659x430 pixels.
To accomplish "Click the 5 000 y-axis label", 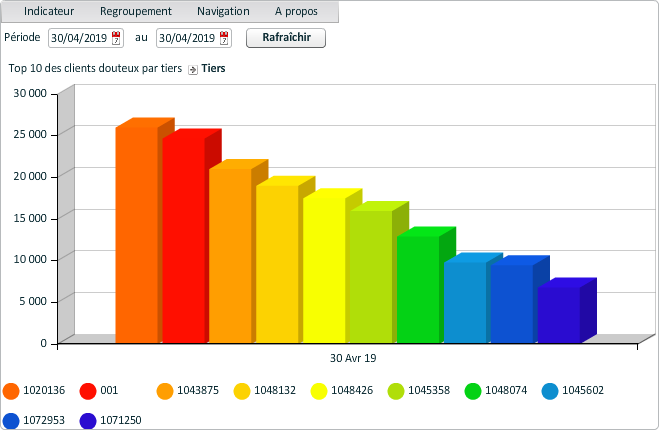I will (x=33, y=301).
